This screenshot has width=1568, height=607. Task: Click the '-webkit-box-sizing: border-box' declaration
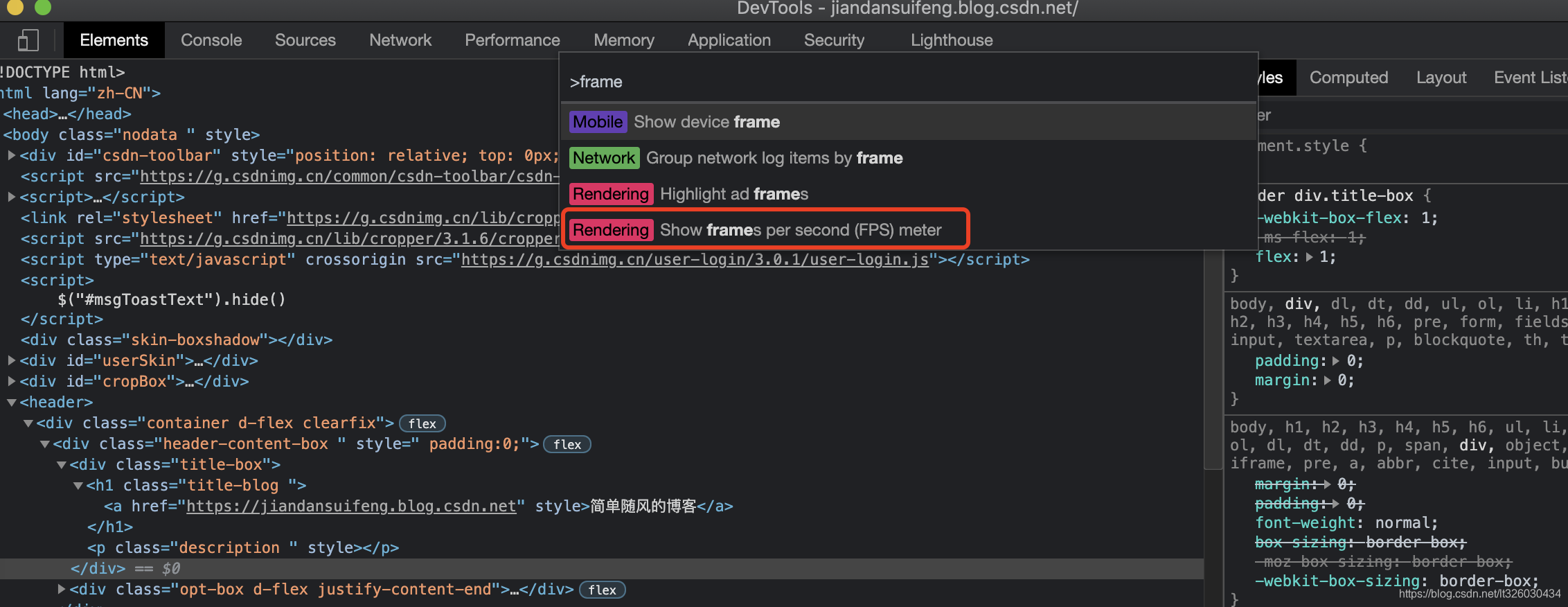(x=1397, y=581)
